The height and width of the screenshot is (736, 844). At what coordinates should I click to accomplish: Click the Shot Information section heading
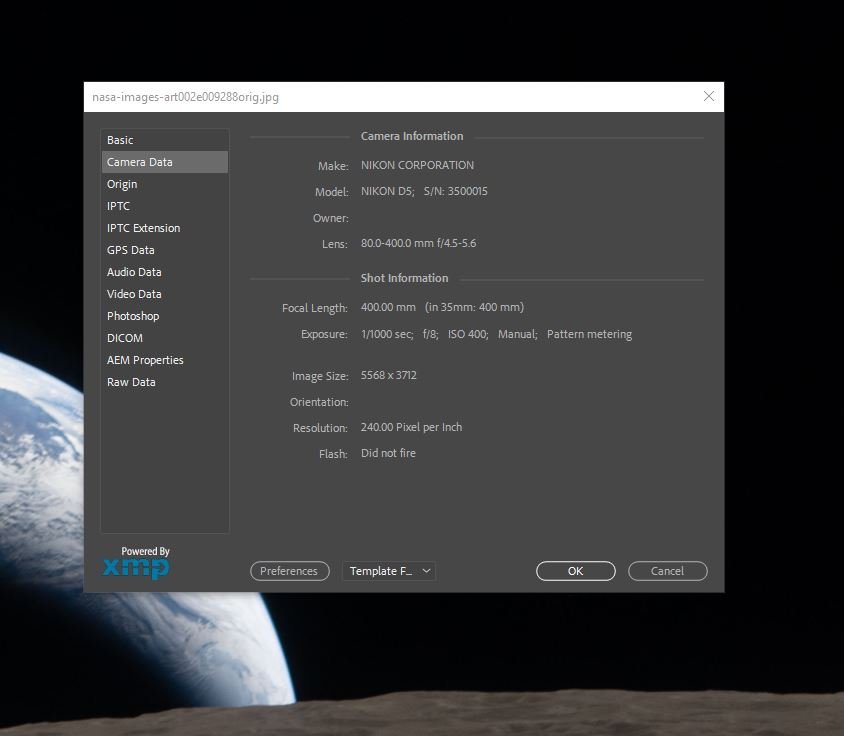[404, 278]
